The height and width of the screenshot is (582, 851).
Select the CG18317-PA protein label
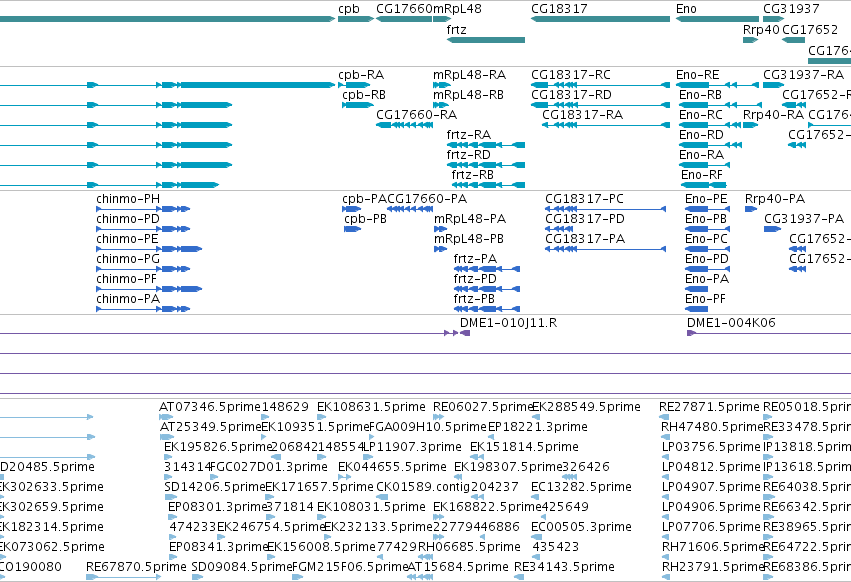(585, 239)
